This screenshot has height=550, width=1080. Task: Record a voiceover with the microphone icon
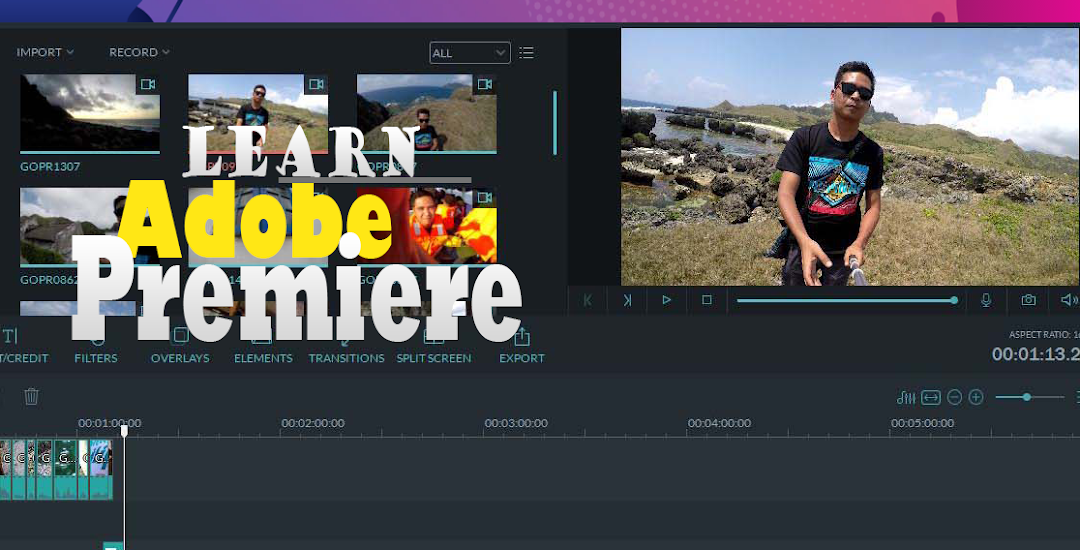(986, 300)
